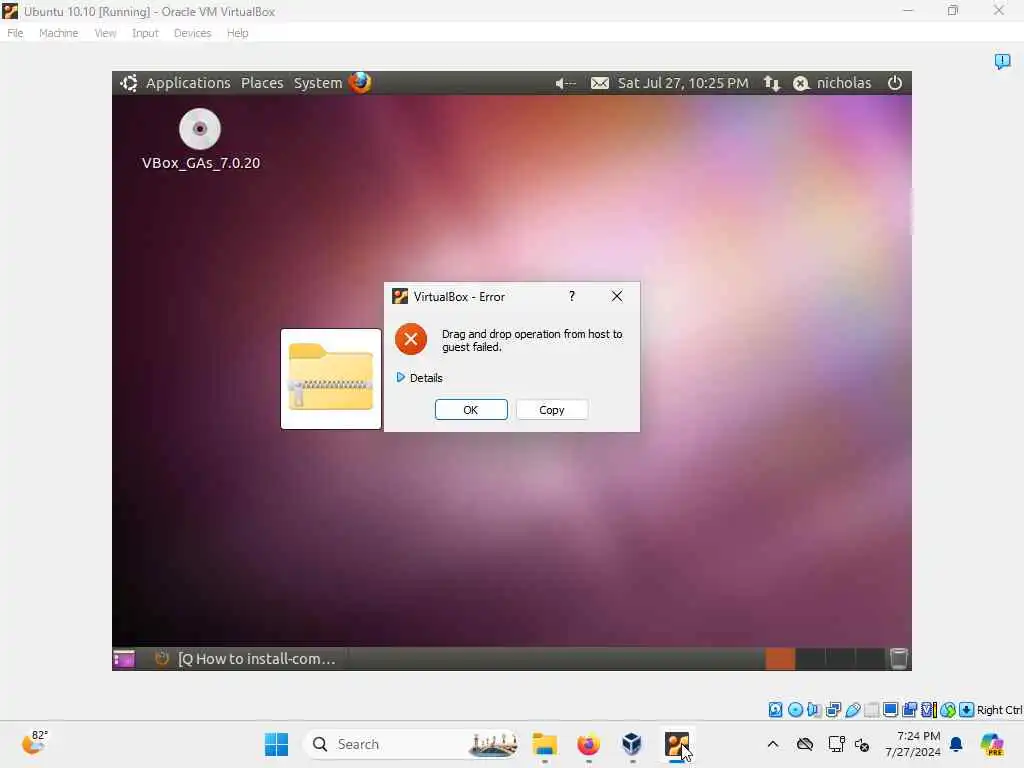The width and height of the screenshot is (1024, 768).
Task: Open the Windows Start menu
Action: pos(276,744)
